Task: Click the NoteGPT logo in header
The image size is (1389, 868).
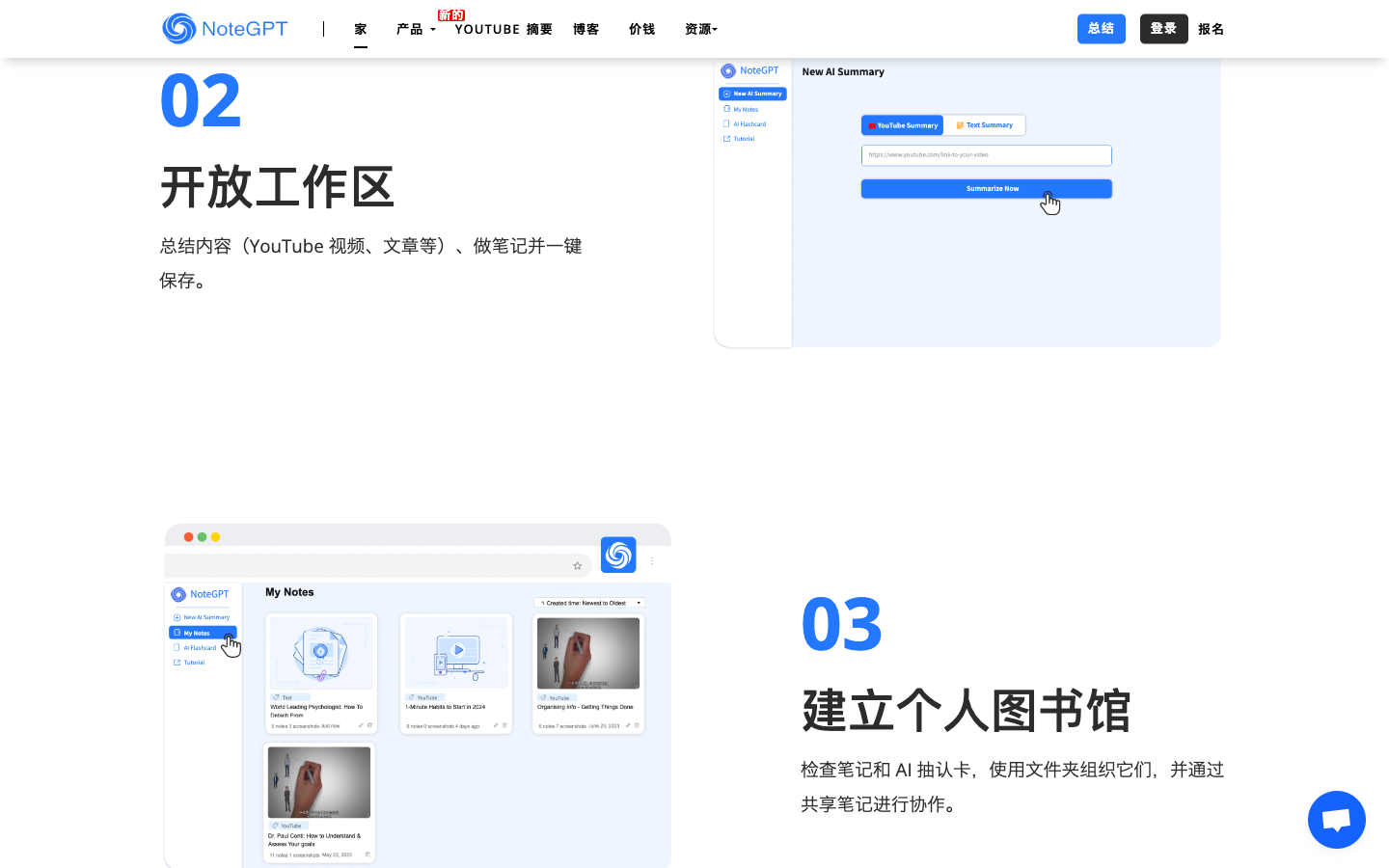Action: click(x=225, y=29)
